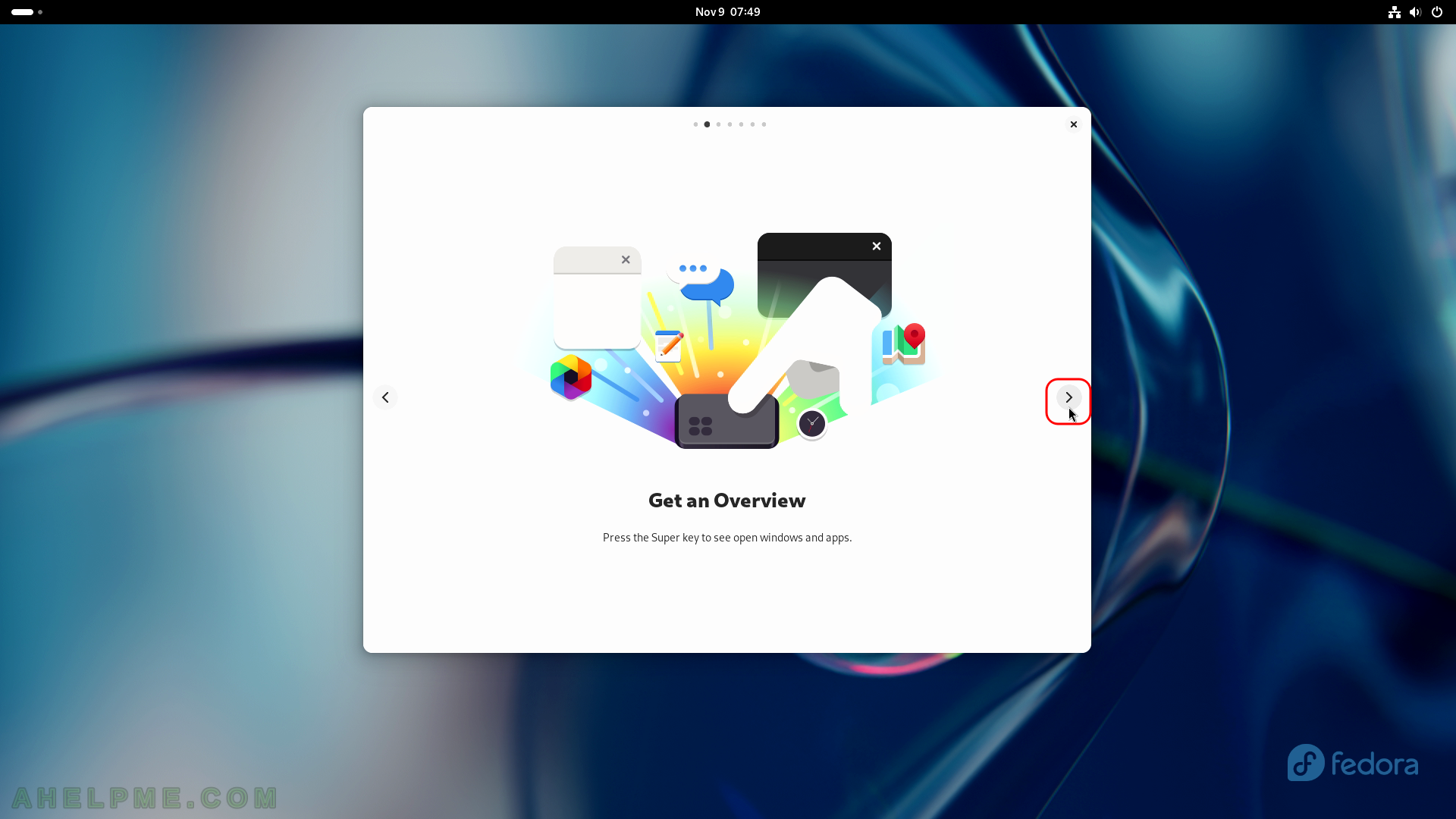Close the welcome tour dialog
The image size is (1456, 819).
coord(1073,124)
